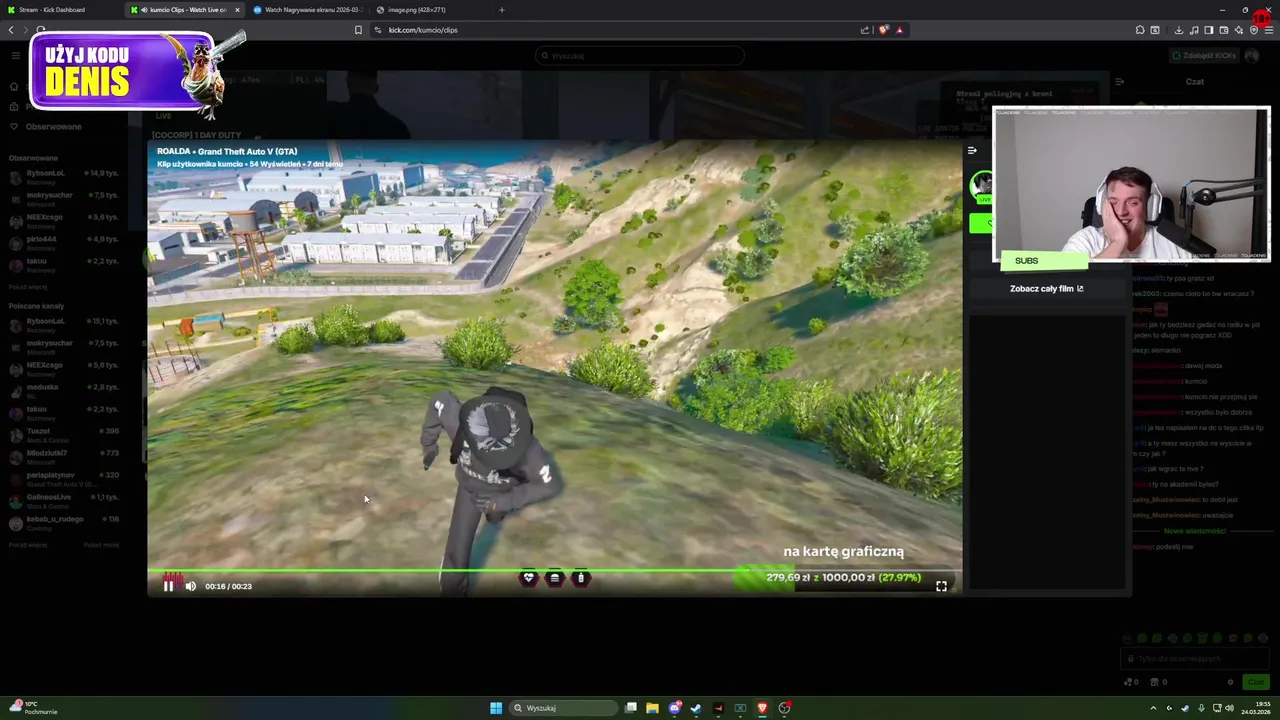Screen dimensions: 1280x720
Task: Open browser hamburger main menu
Action: click(x=1269, y=30)
